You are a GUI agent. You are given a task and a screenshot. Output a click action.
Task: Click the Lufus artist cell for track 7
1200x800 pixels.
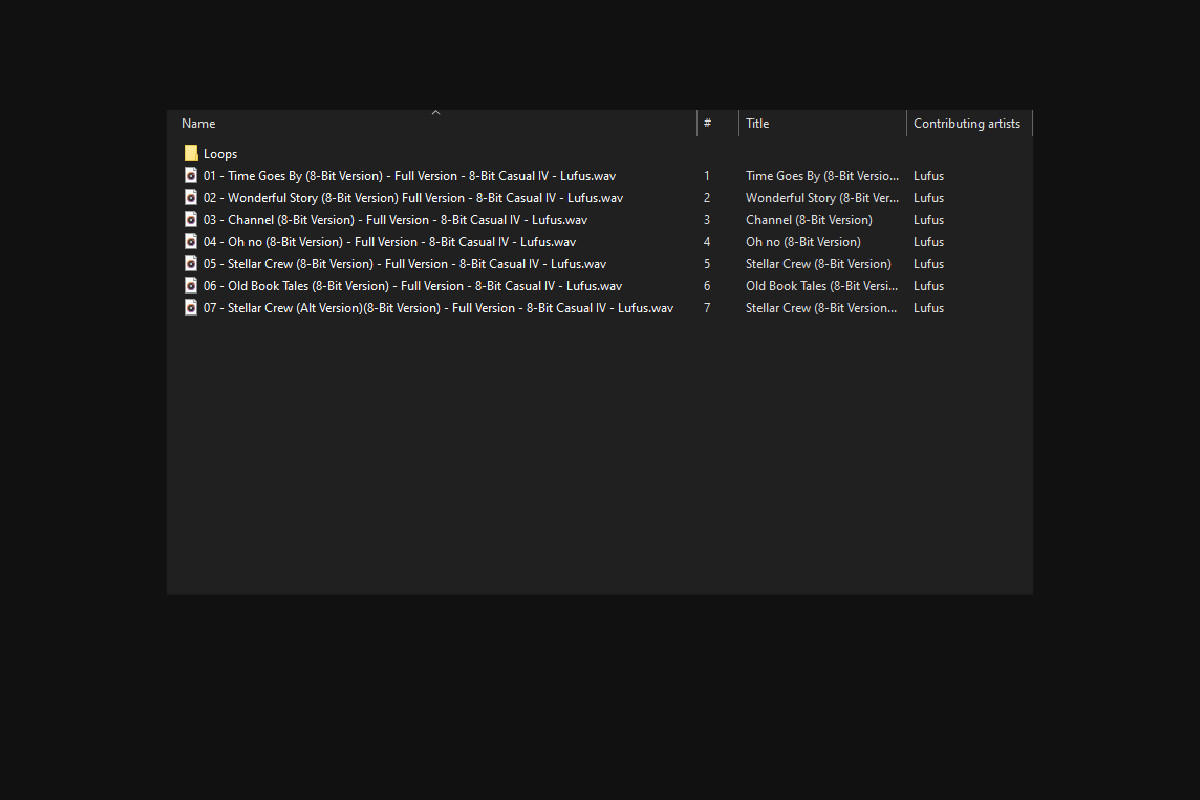click(x=929, y=308)
